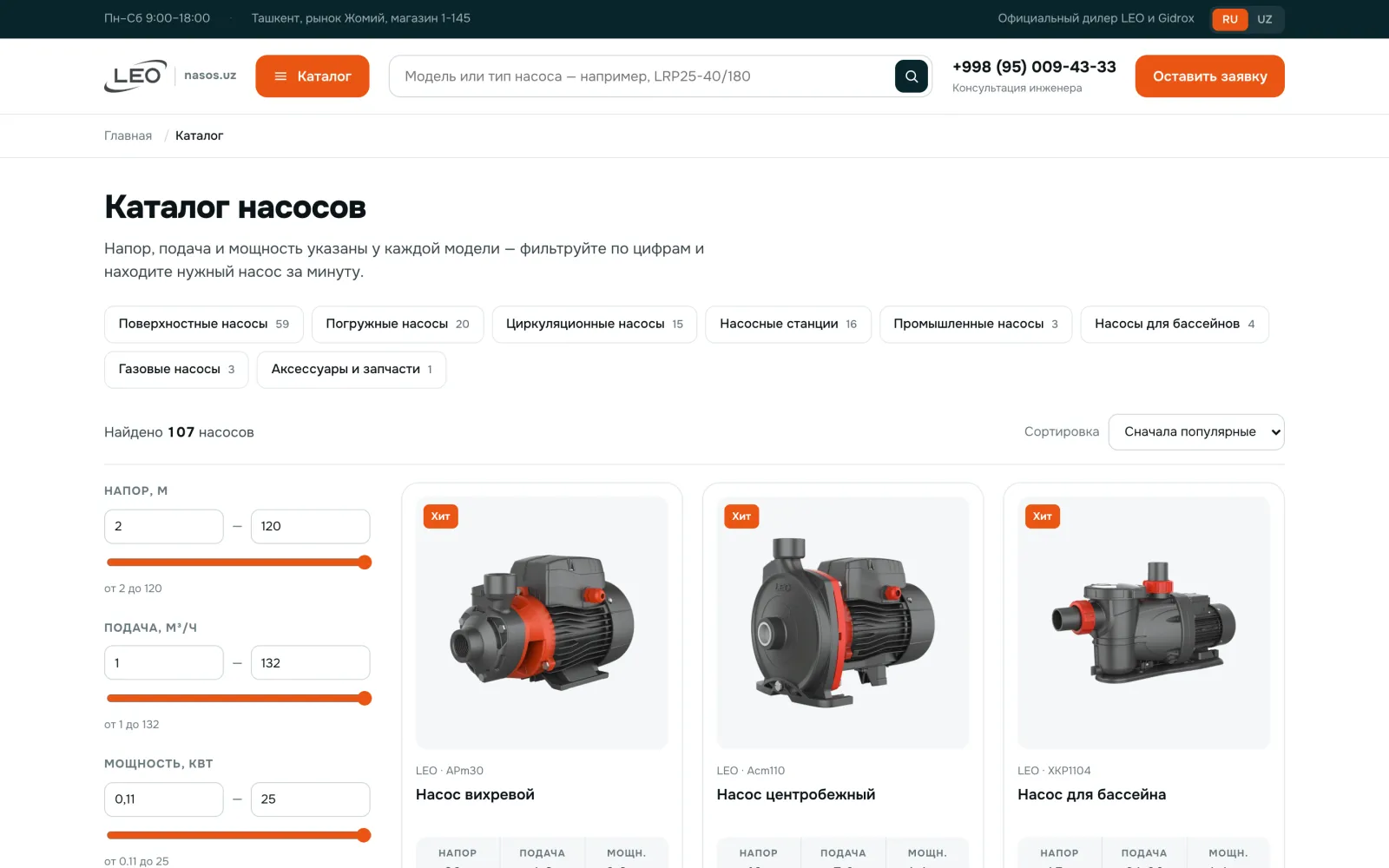1389x868 pixels.
Task: Click the Подача maximum field showing 132
Action: (311, 663)
